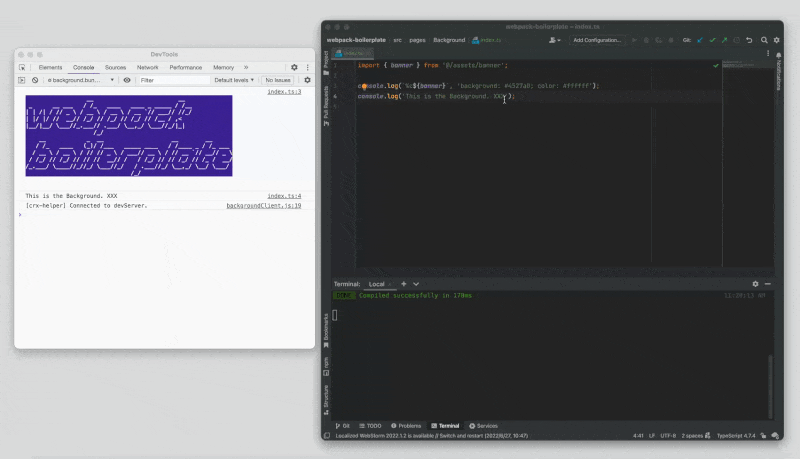Screen dimensions: 800x459
Task: Open the index.ts:3 source link
Action: point(284,92)
